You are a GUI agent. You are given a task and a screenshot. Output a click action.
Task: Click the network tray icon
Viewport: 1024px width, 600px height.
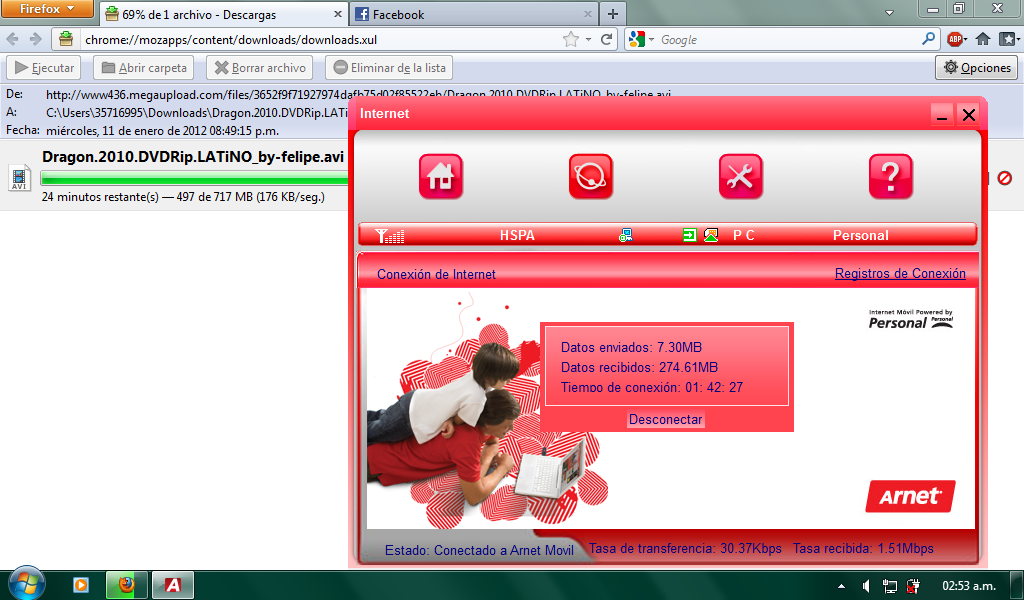[889, 586]
